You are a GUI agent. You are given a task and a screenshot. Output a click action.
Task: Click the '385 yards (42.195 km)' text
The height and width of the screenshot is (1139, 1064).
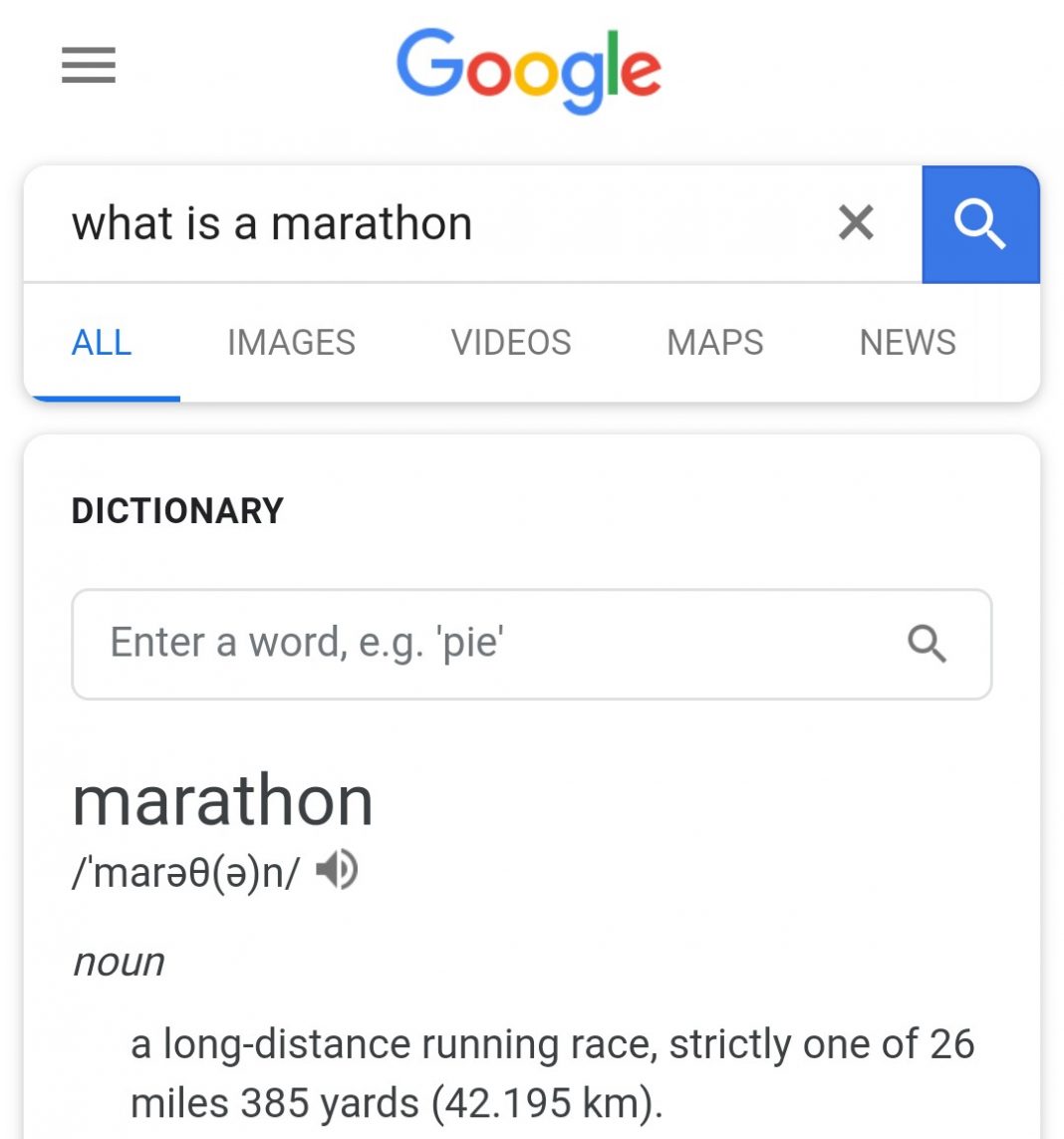pos(450,1103)
